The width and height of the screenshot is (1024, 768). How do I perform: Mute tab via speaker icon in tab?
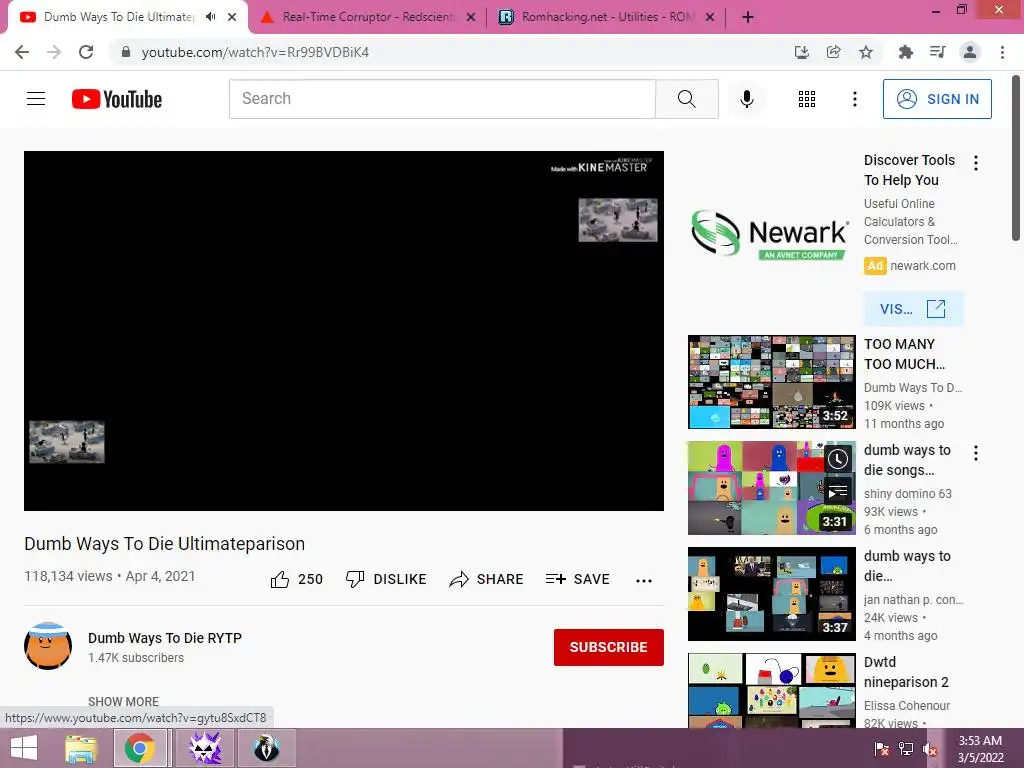210,17
